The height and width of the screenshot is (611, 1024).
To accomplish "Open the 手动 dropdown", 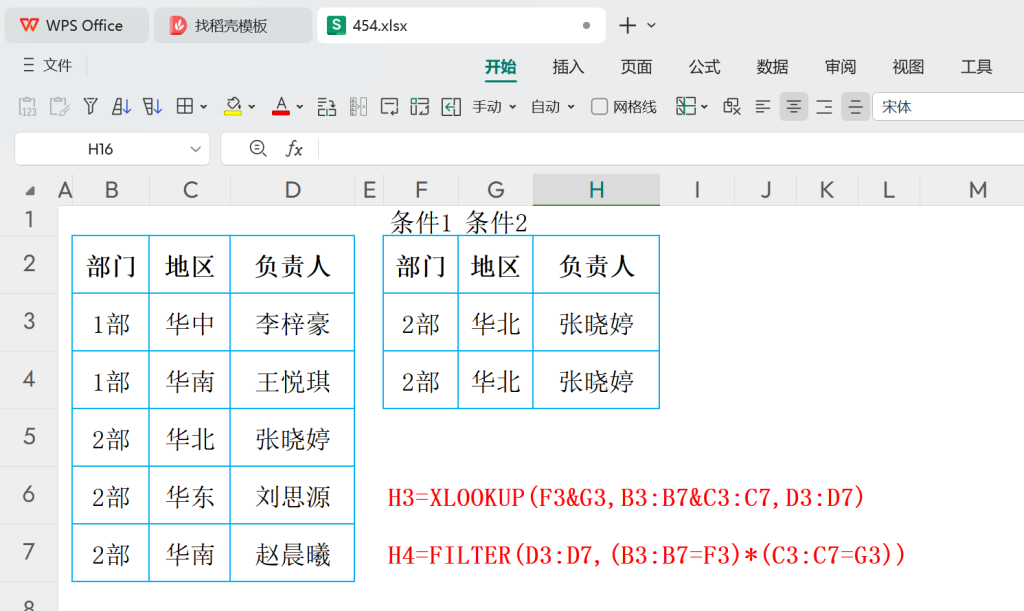I will pos(494,107).
